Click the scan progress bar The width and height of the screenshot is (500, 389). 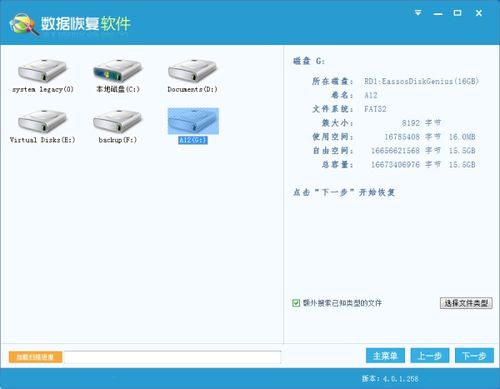point(172,357)
